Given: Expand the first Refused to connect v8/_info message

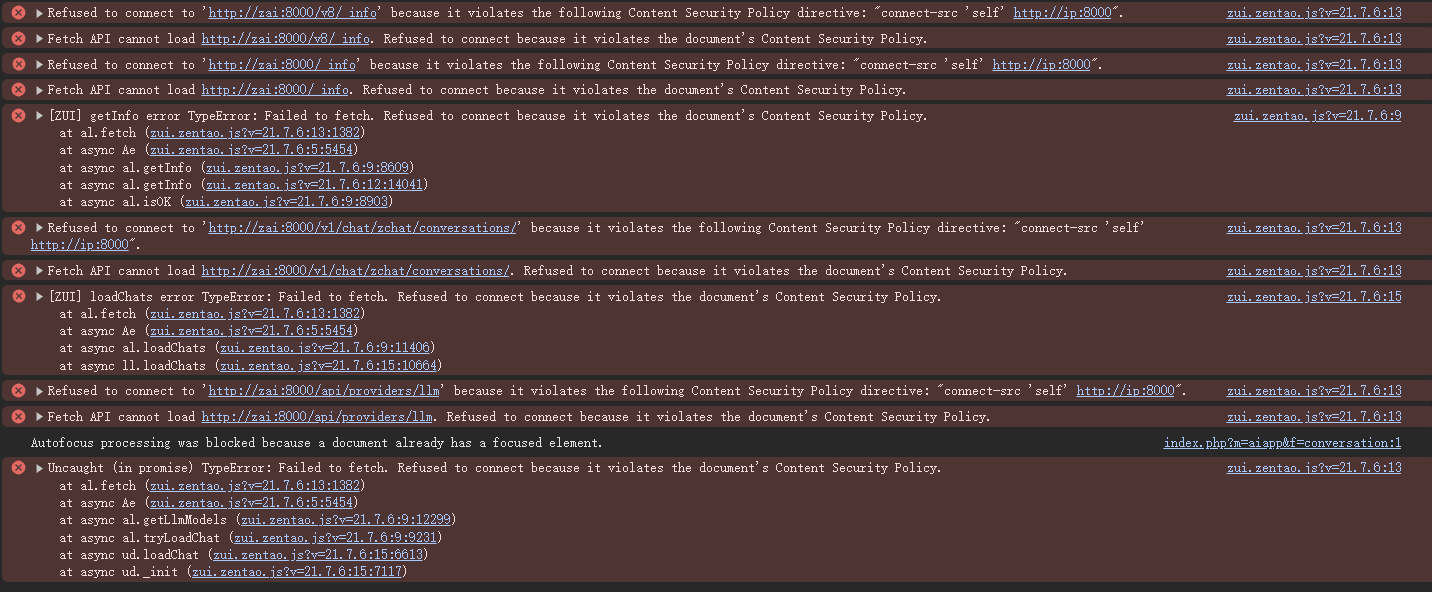Looking at the screenshot, I should coord(40,13).
